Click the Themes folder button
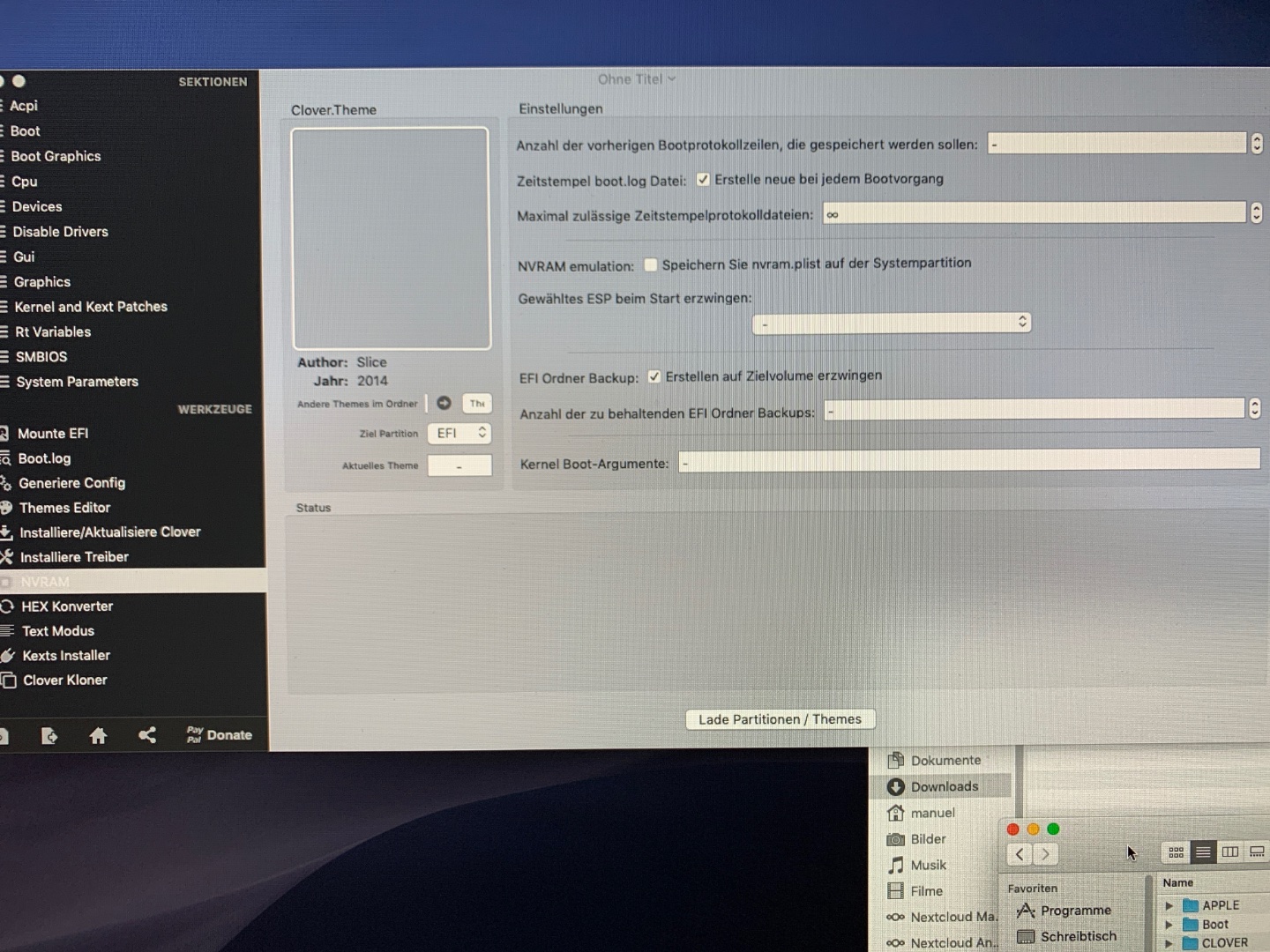This screenshot has height=952, width=1270. 477,403
